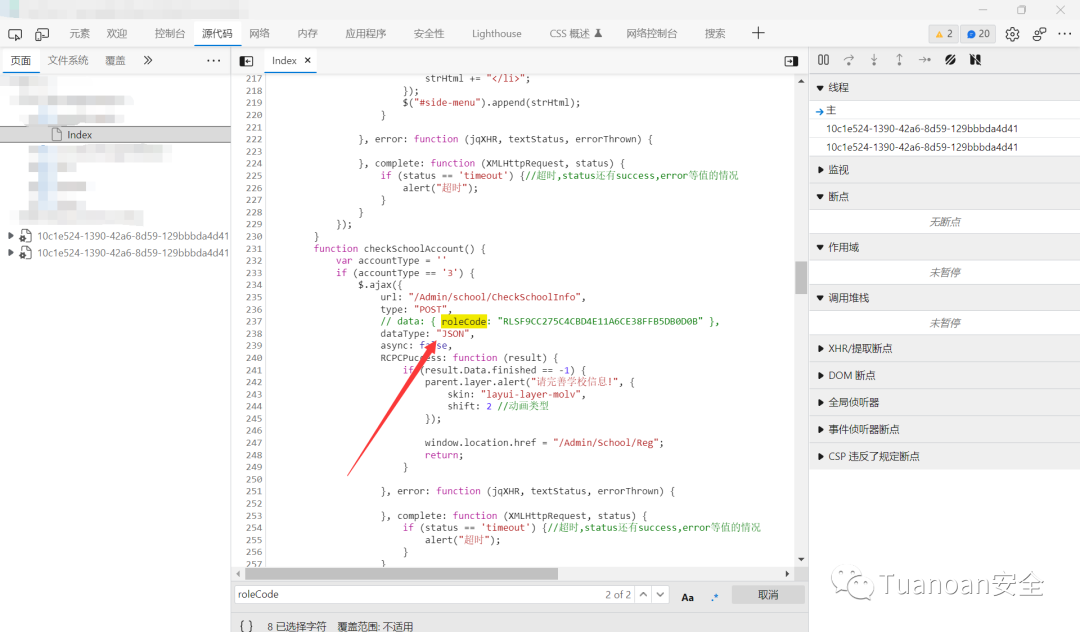The height and width of the screenshot is (632, 1080).
Task: Click the horizontal scrollbar thumb in editor
Action: (x=402, y=573)
